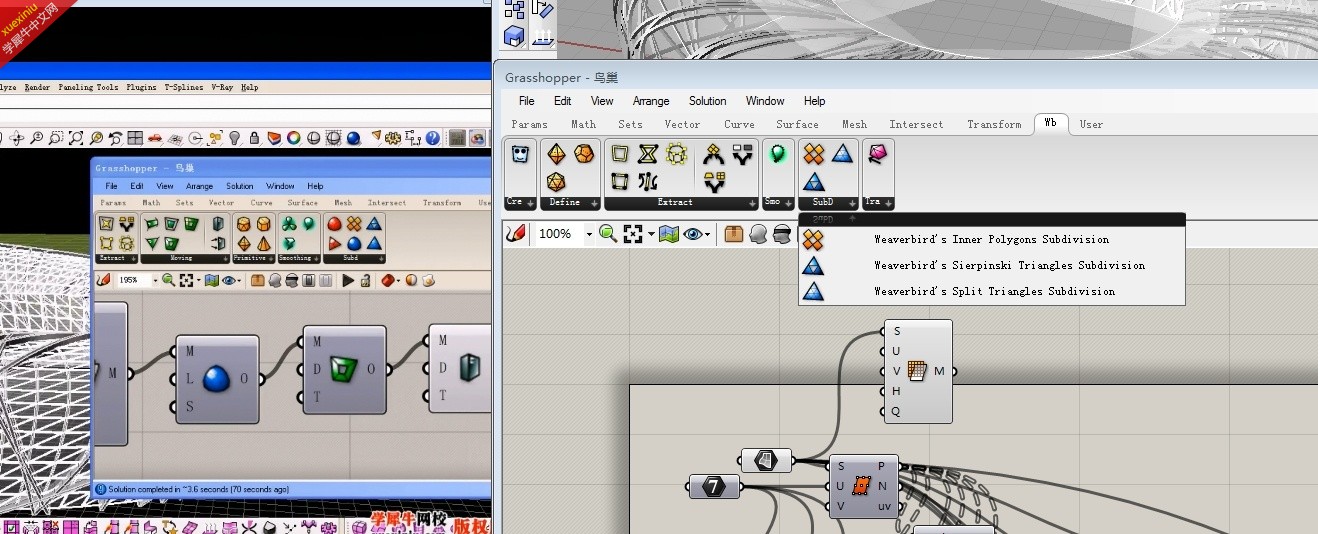Open the V-Ray menu in Rhino window
This screenshot has width=1318, height=534.
coord(222,88)
